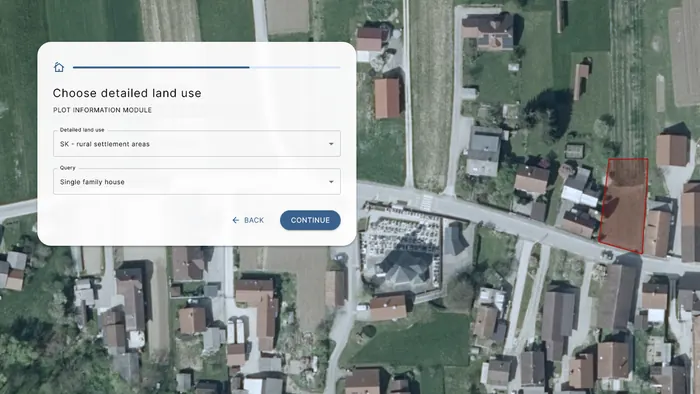Go back with the BACK button
Viewport: 700px width, 394px height.
pos(248,220)
